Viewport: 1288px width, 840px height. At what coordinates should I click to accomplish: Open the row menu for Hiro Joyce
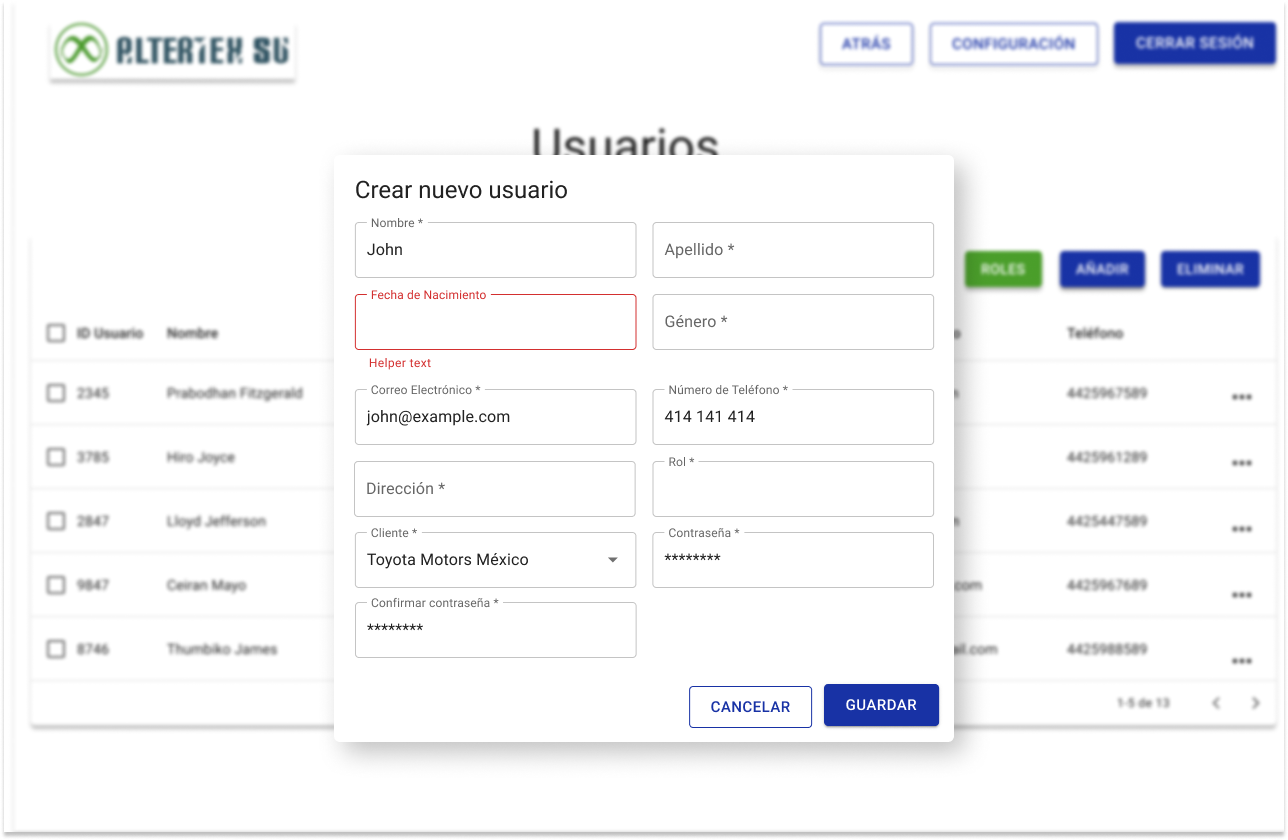pos(1242,463)
